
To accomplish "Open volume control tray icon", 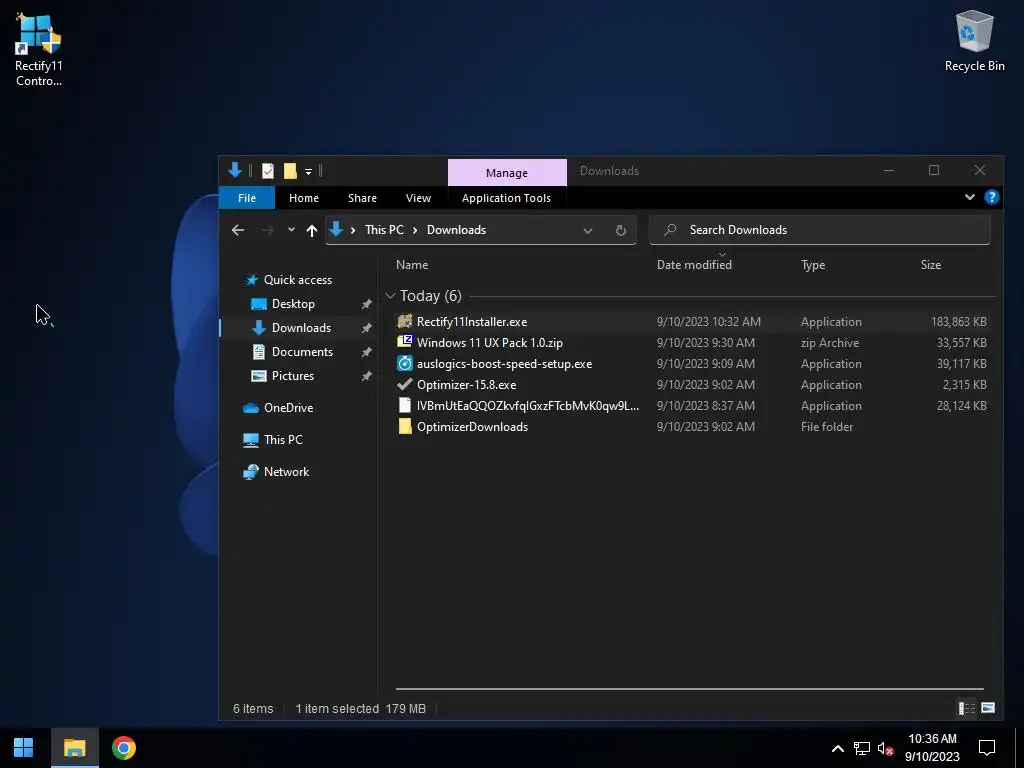I will (x=885, y=748).
